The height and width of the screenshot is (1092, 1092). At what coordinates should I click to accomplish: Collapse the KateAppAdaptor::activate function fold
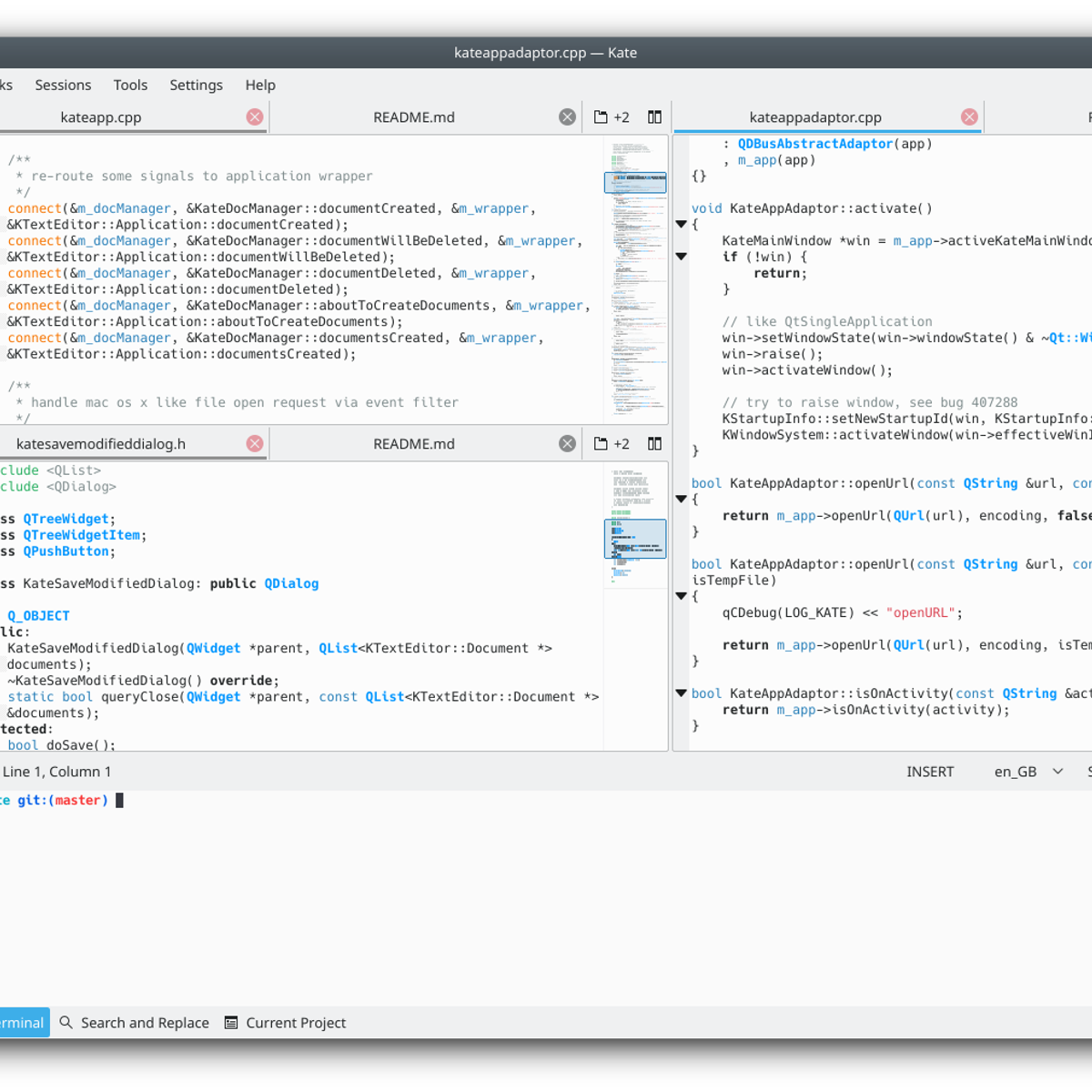click(x=681, y=223)
